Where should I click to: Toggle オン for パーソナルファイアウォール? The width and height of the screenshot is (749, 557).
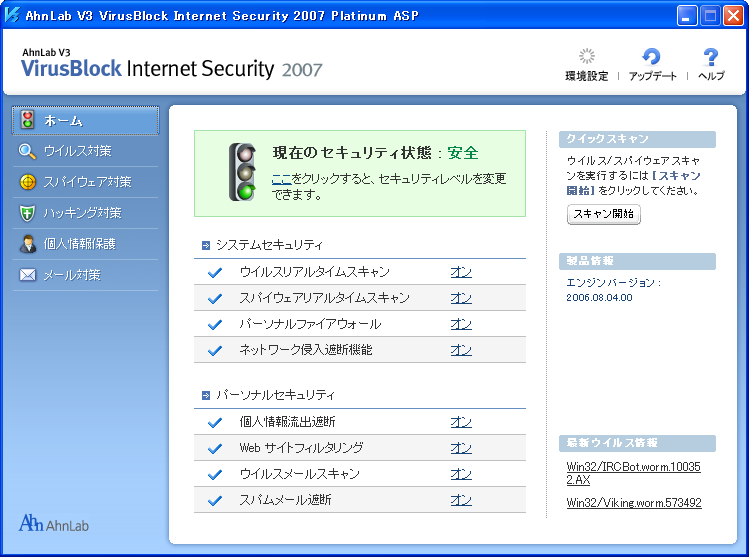tap(461, 324)
